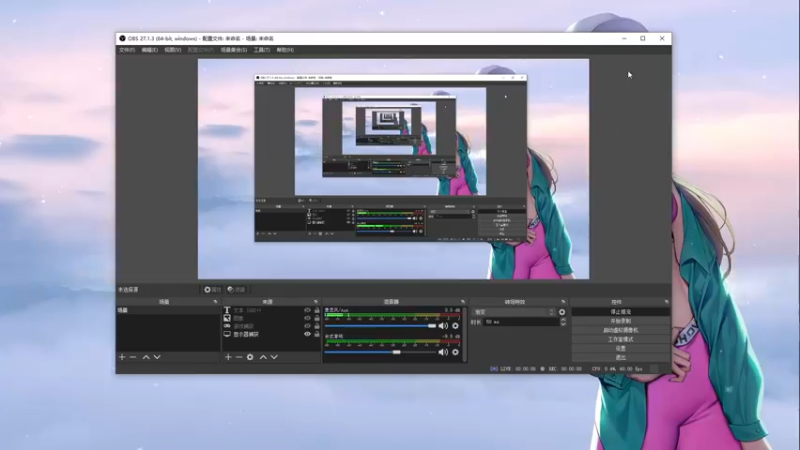Add a new source with plus icon

coord(228,357)
